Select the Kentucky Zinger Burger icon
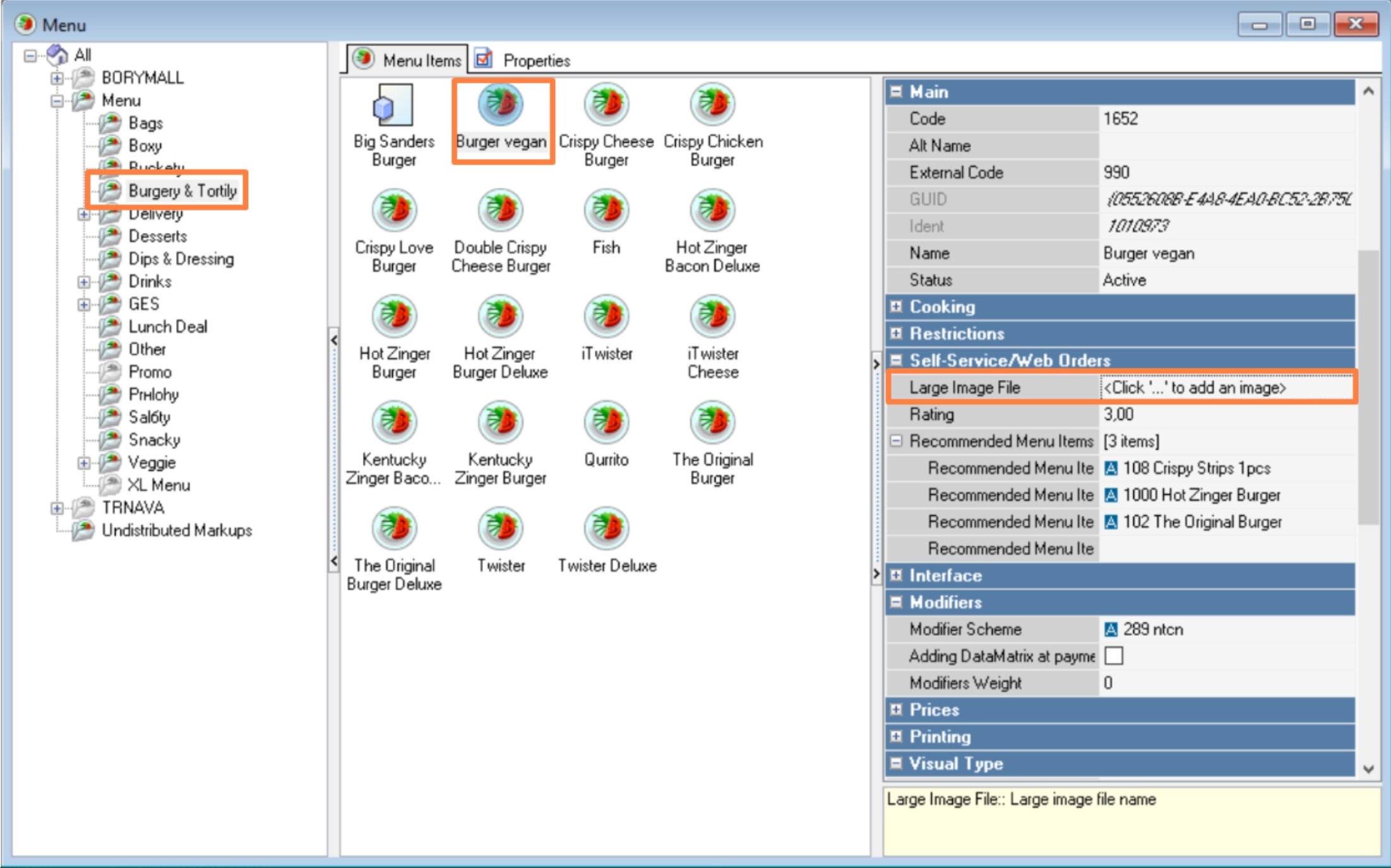 [x=500, y=423]
